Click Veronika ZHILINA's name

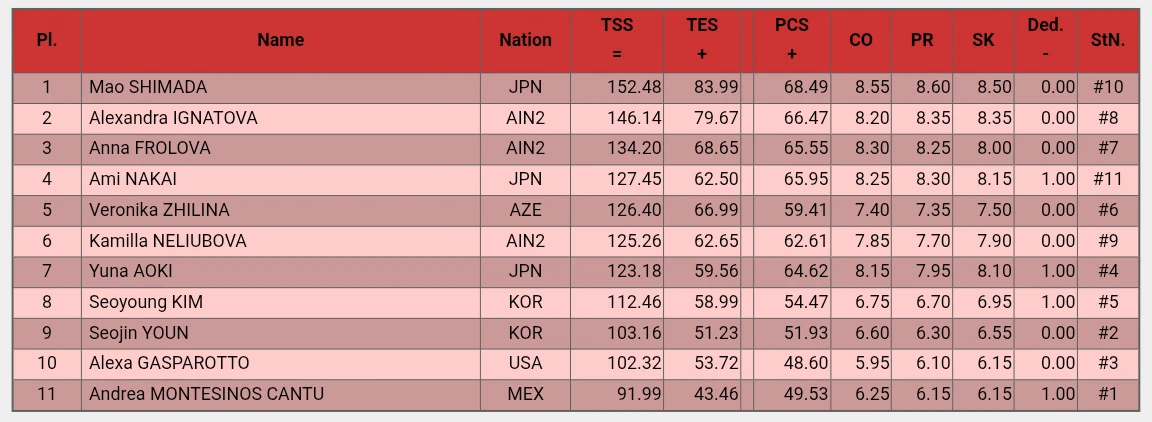click(159, 210)
